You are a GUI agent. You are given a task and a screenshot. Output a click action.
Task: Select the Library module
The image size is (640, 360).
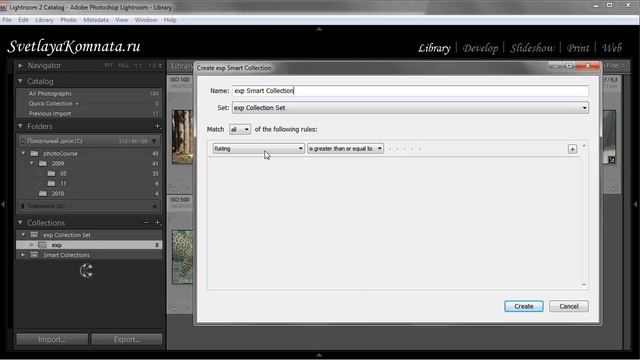click(x=434, y=48)
